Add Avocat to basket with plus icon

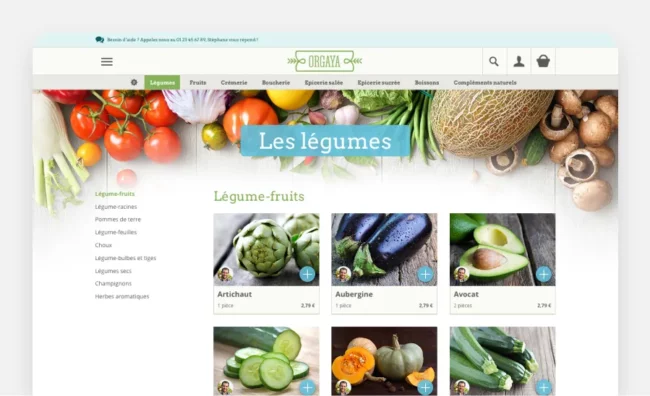point(543,274)
